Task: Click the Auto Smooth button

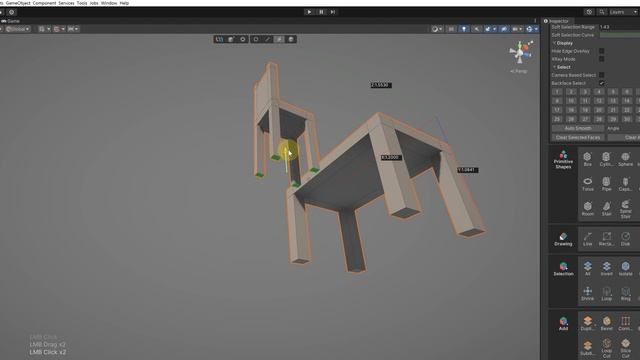Action: point(578,128)
